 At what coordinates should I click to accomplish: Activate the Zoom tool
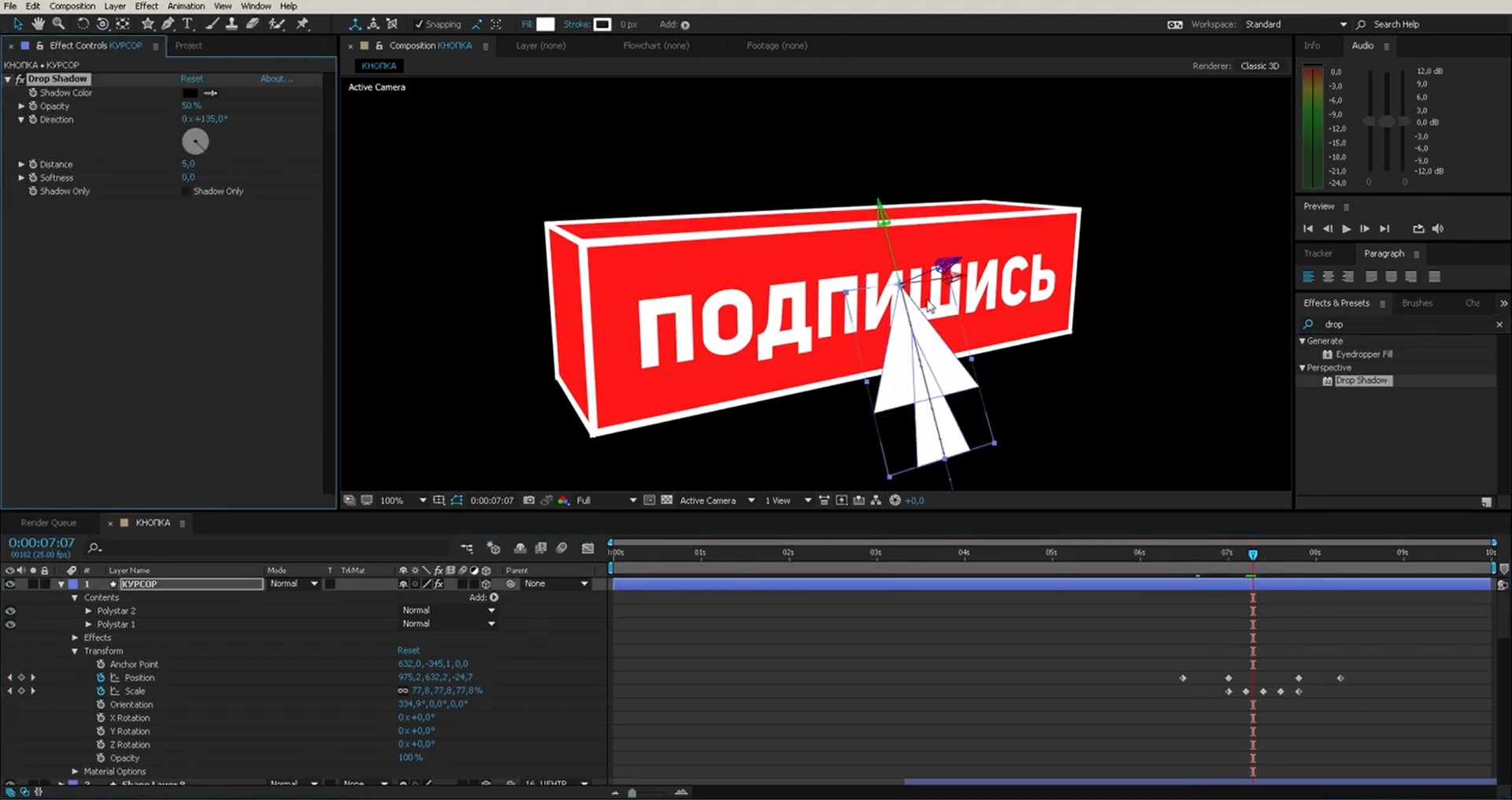(x=58, y=24)
